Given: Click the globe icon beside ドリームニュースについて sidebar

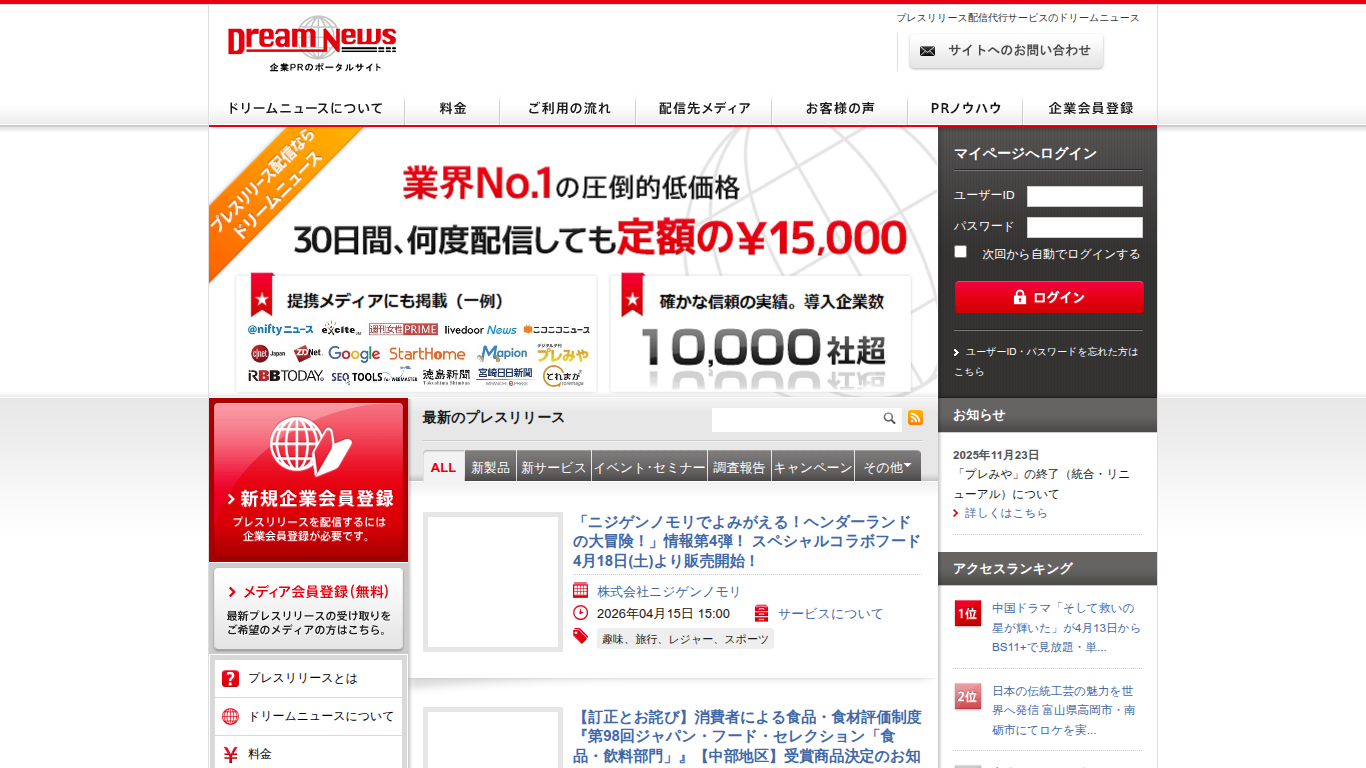Looking at the screenshot, I should click(x=231, y=716).
